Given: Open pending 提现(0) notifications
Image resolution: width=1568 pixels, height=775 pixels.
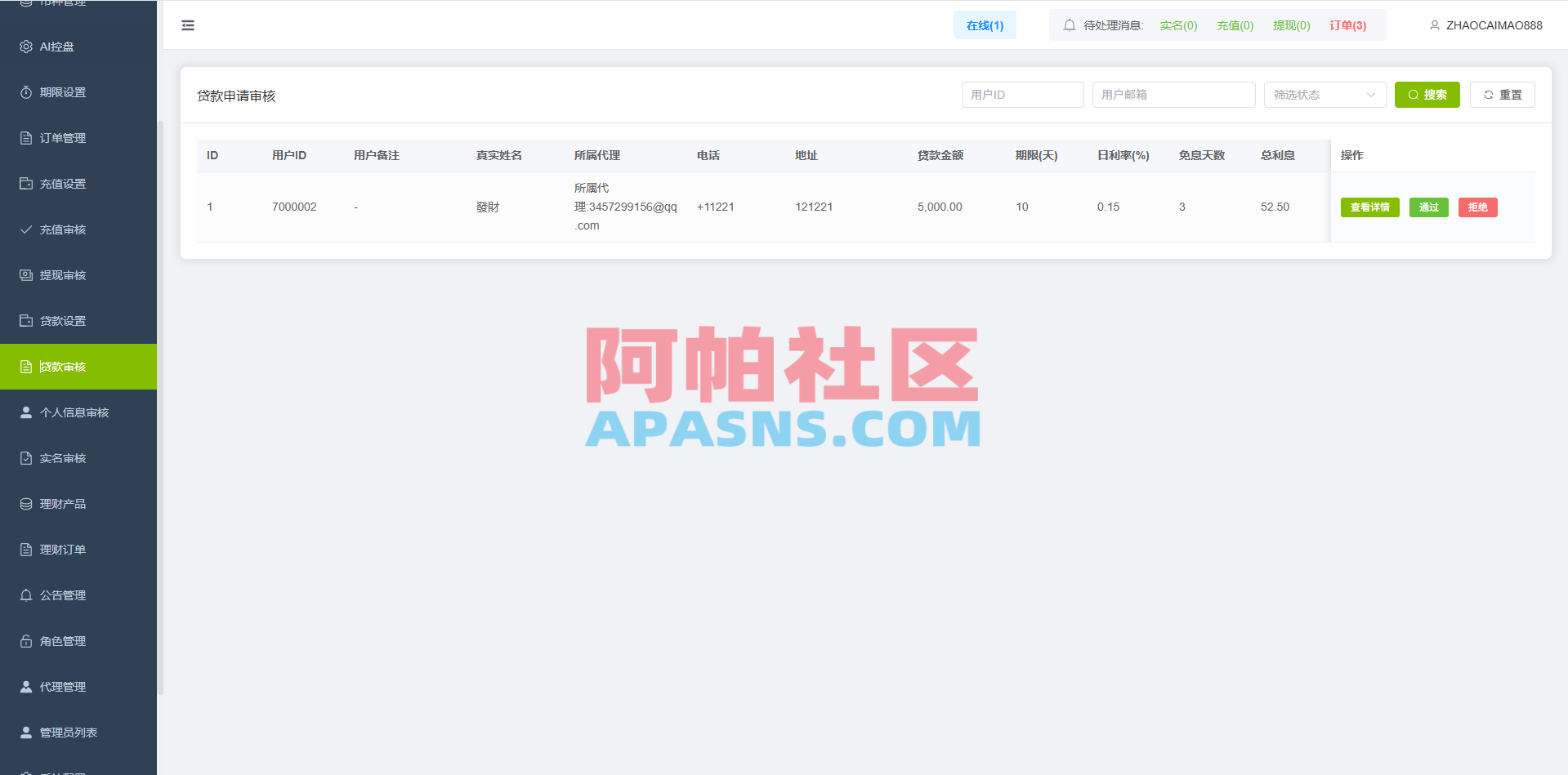Looking at the screenshot, I should [1291, 25].
